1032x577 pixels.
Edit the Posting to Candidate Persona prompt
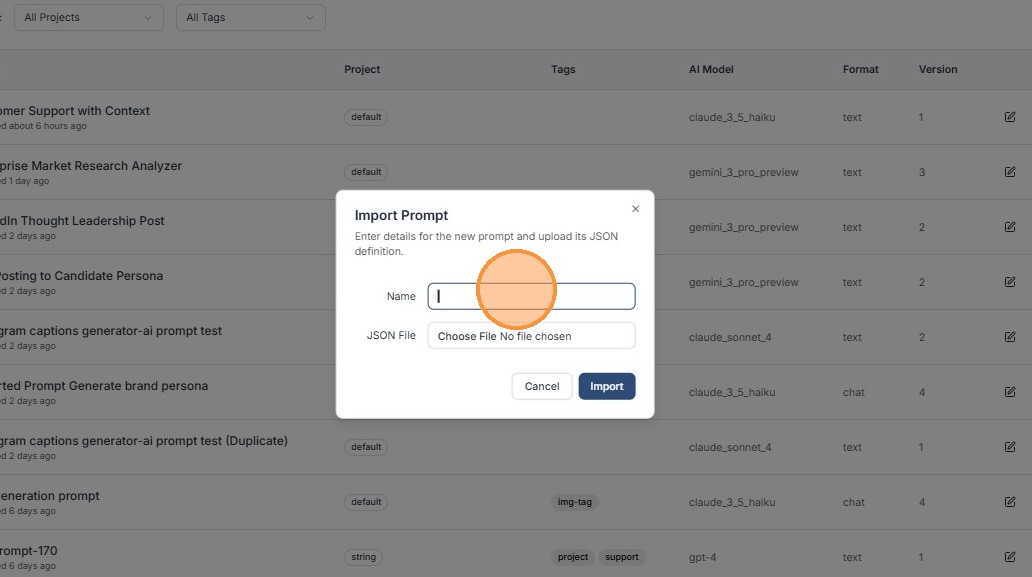[1009, 282]
